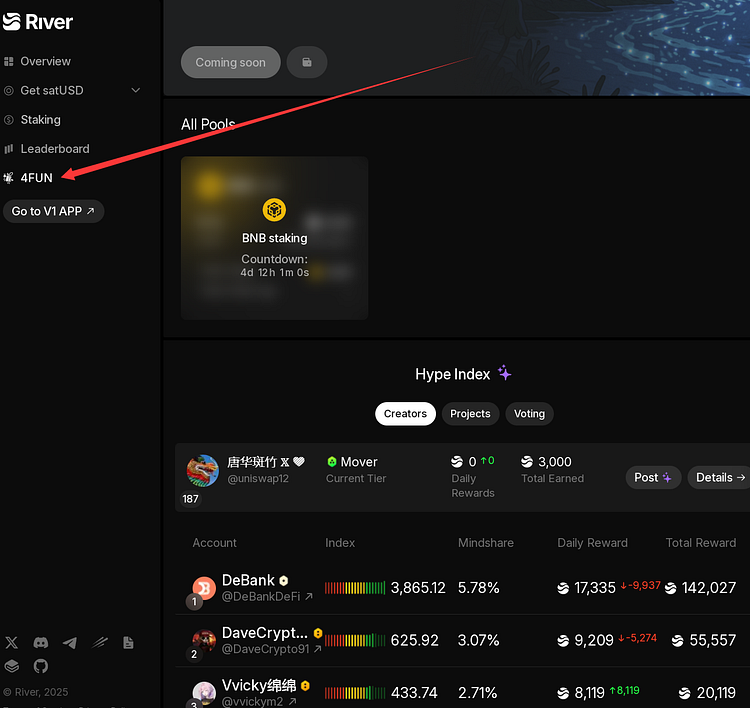Click the Staking coin icon
Viewport: 750px width, 708px height.
9,120
